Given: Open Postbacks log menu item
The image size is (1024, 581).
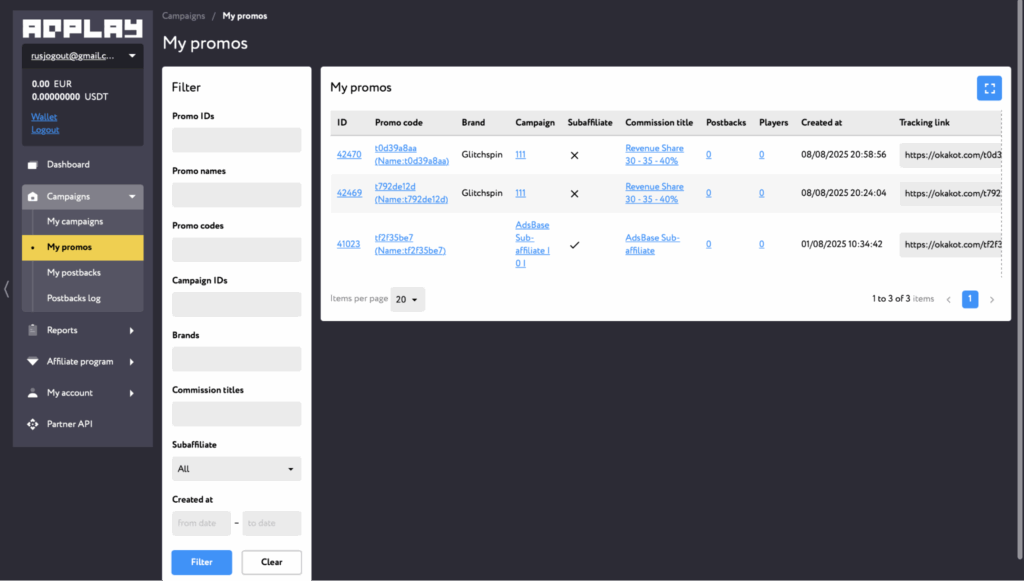Looking at the screenshot, I should [x=73, y=298].
